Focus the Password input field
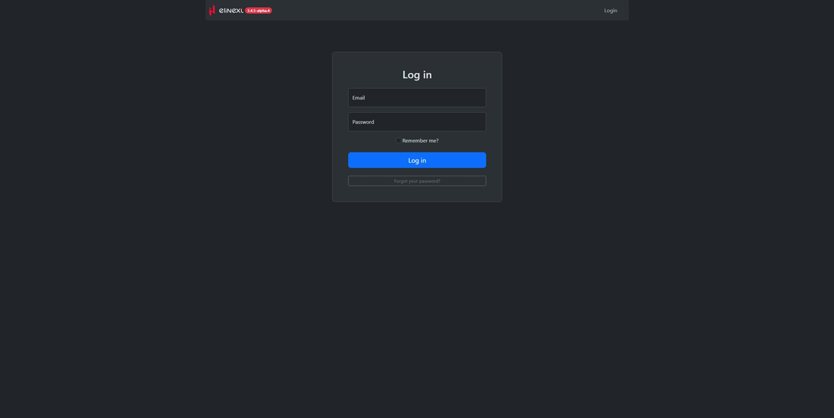This screenshot has width=834, height=418. (417, 122)
